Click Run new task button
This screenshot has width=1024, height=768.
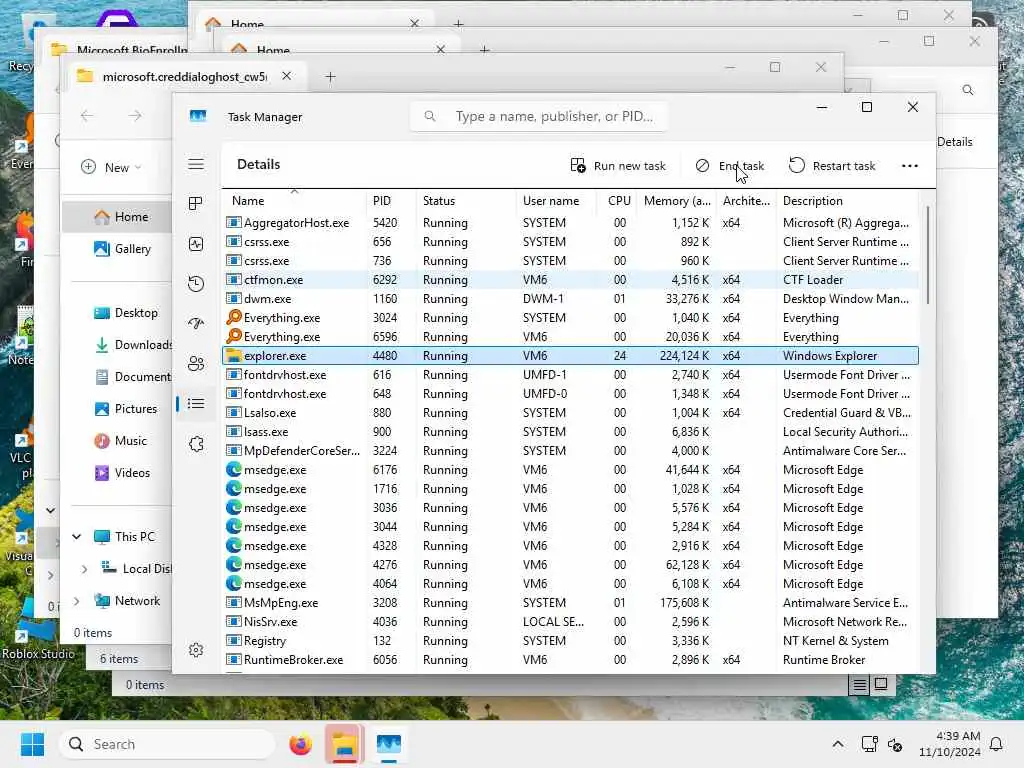point(618,166)
